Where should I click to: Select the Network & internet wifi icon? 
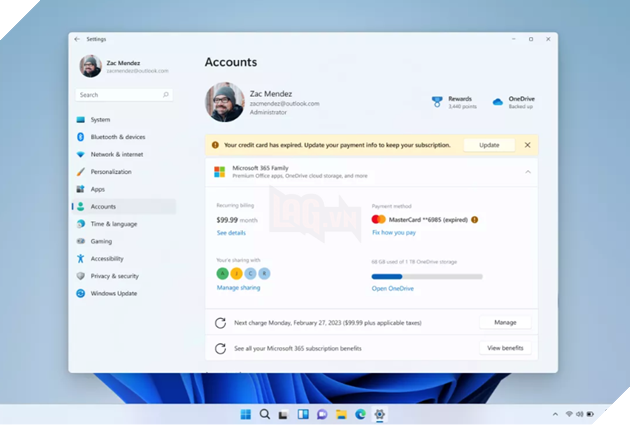tap(81, 154)
